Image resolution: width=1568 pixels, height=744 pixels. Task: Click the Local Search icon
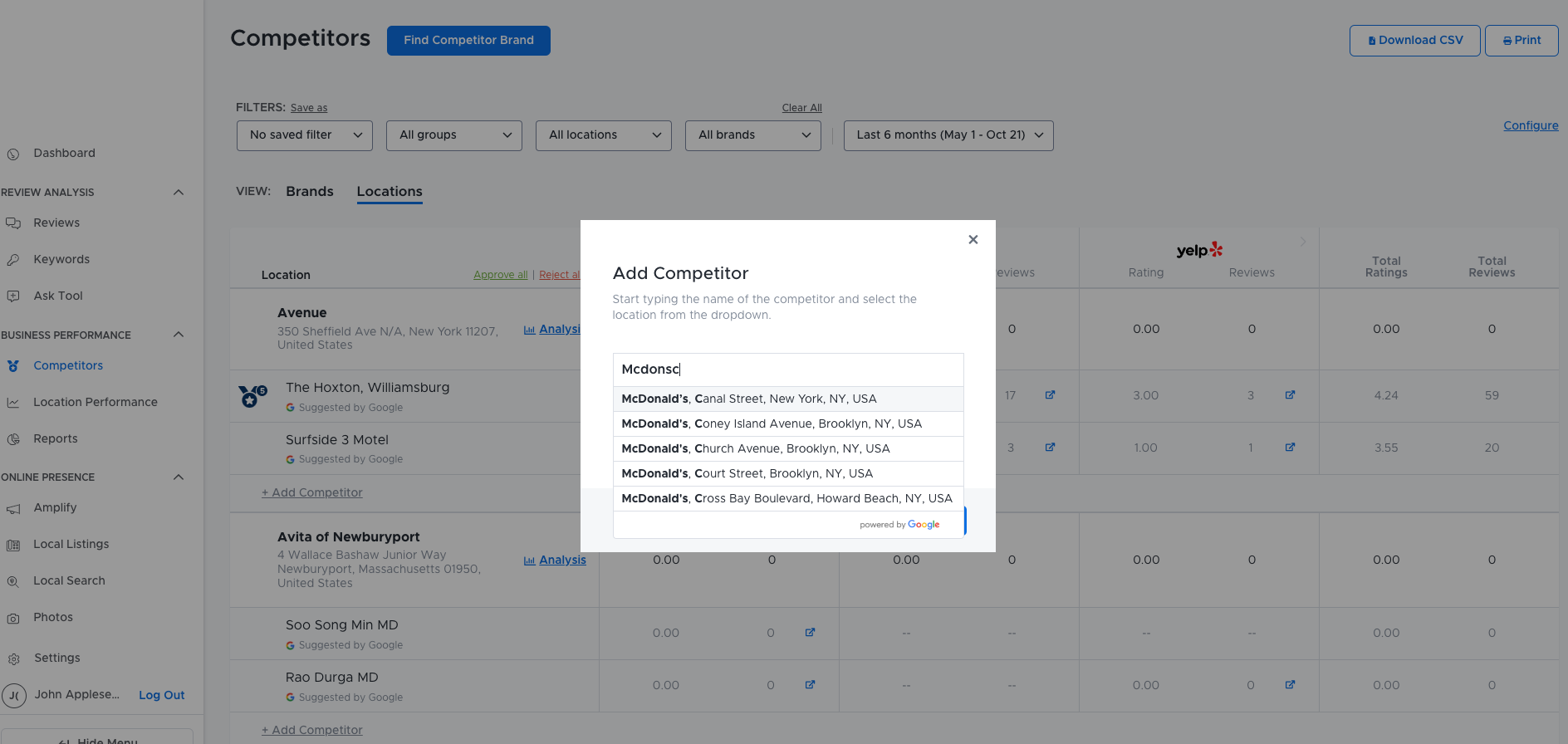pos(13,581)
